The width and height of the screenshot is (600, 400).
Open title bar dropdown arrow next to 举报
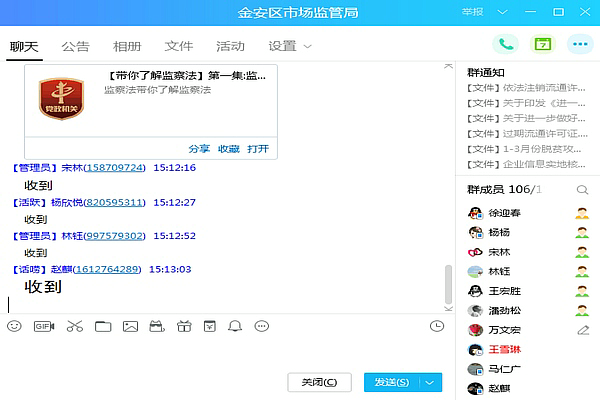502,12
